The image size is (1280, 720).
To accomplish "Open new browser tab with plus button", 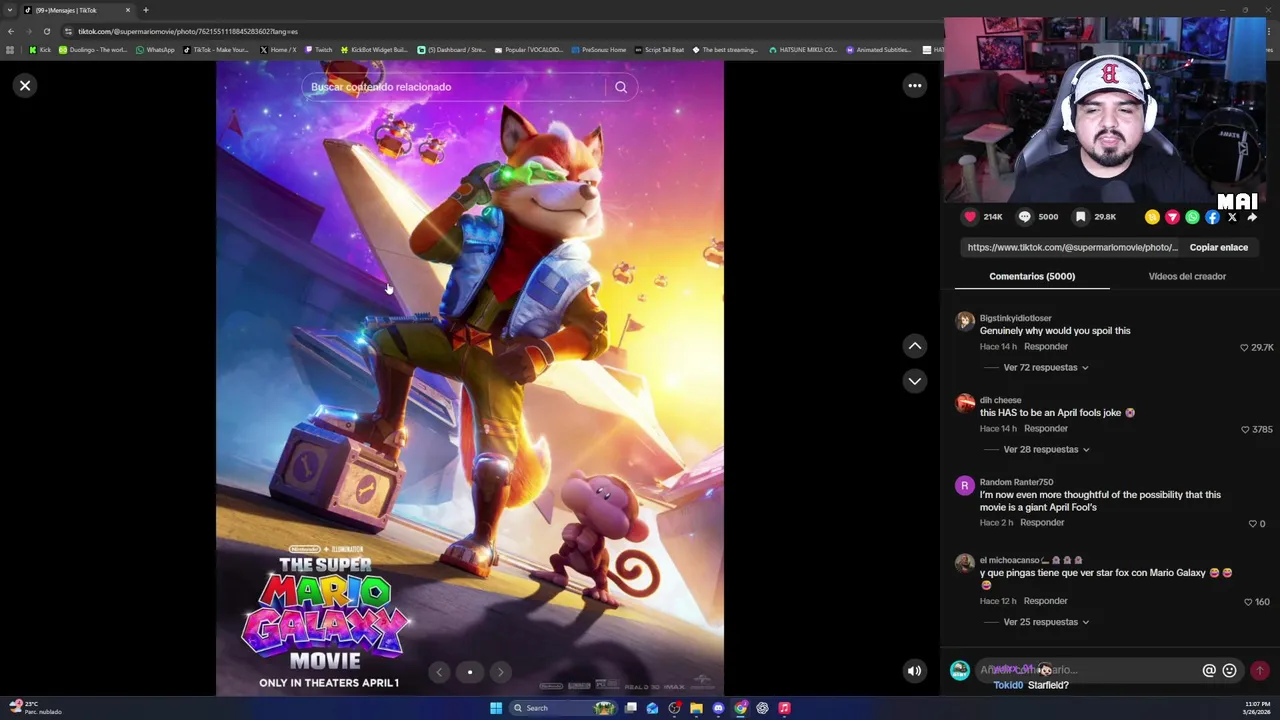I will tap(145, 10).
